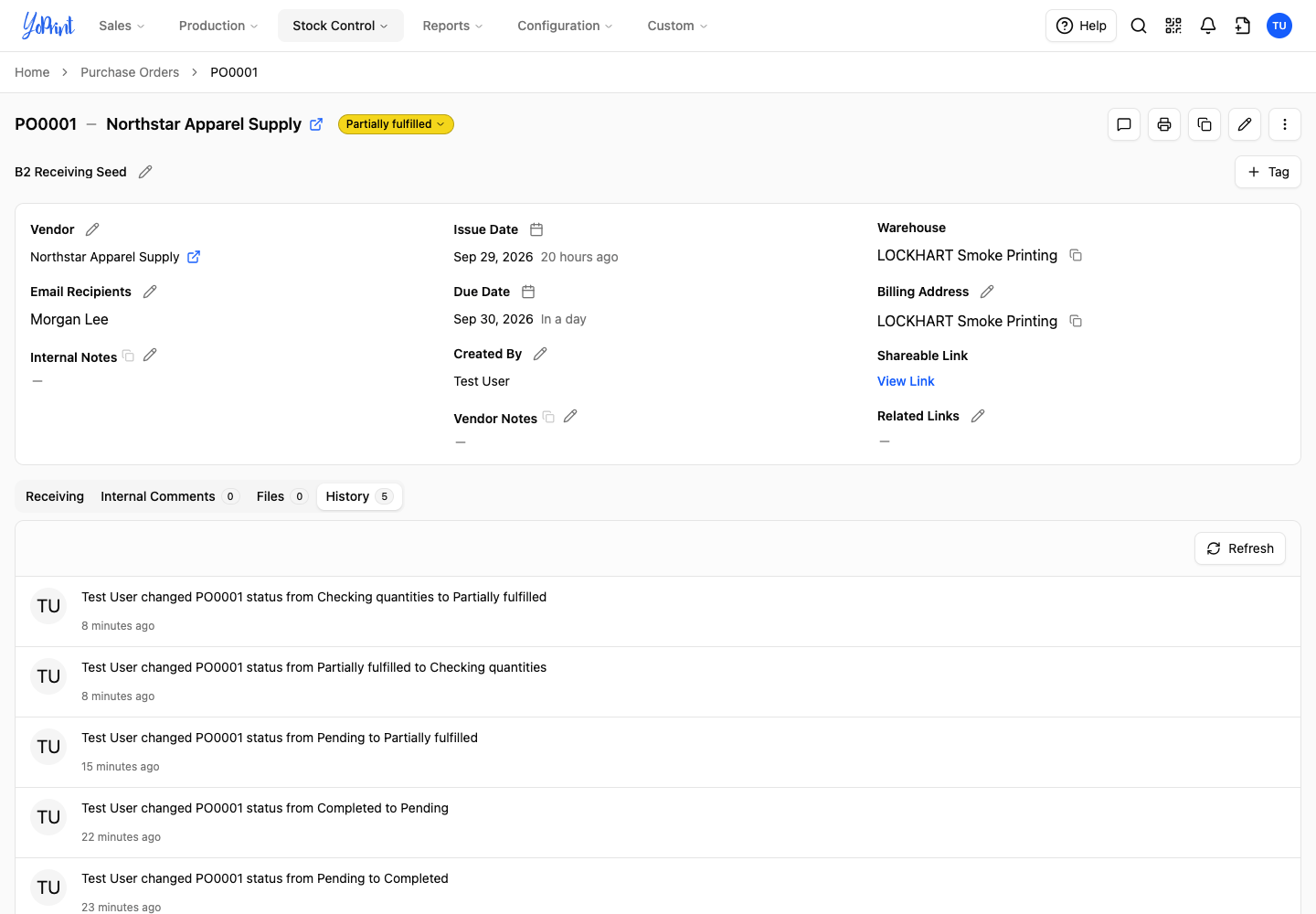Expand the Production menu

218,26
